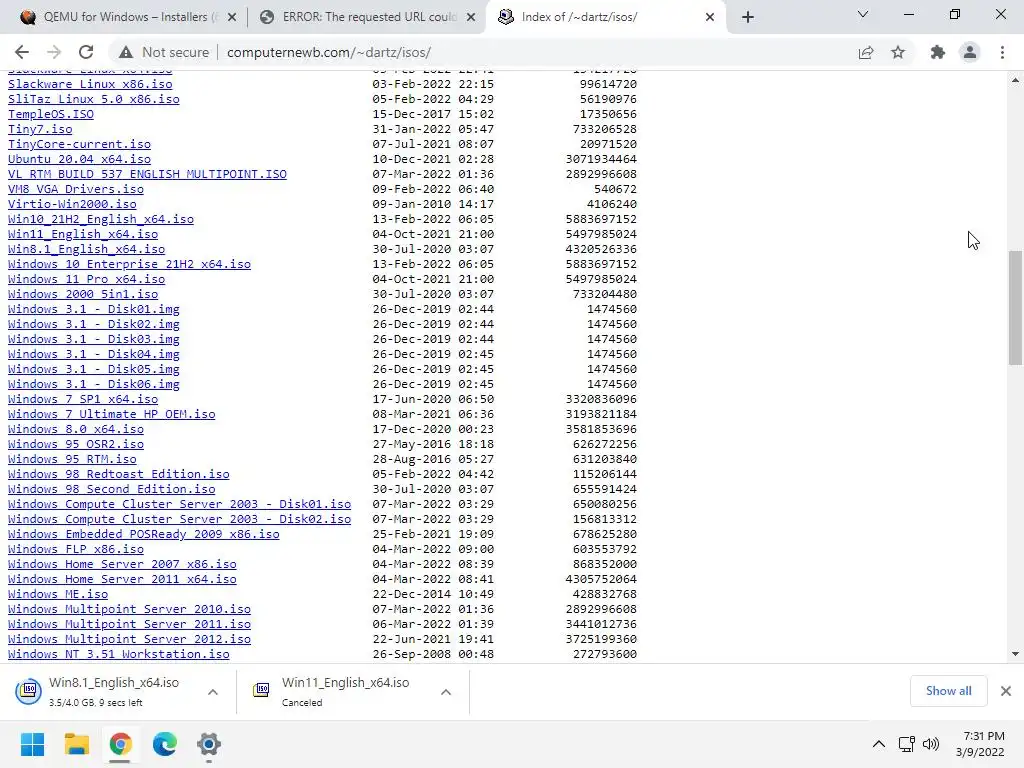Click Windows_Home_Server_2011_x64.iso link
Image resolution: width=1024 pixels, height=768 pixels.
point(122,579)
